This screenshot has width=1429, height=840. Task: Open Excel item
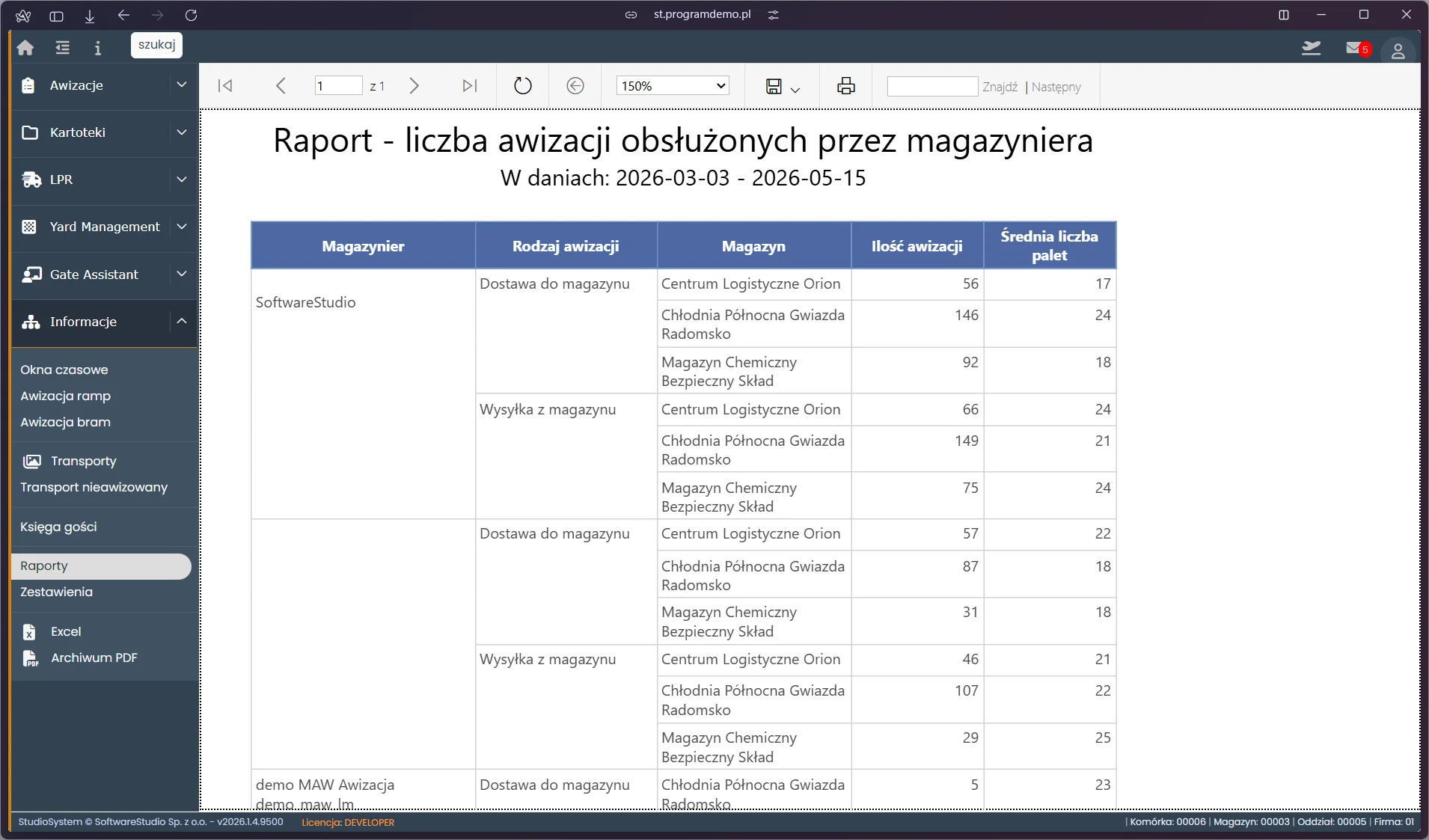click(66, 631)
